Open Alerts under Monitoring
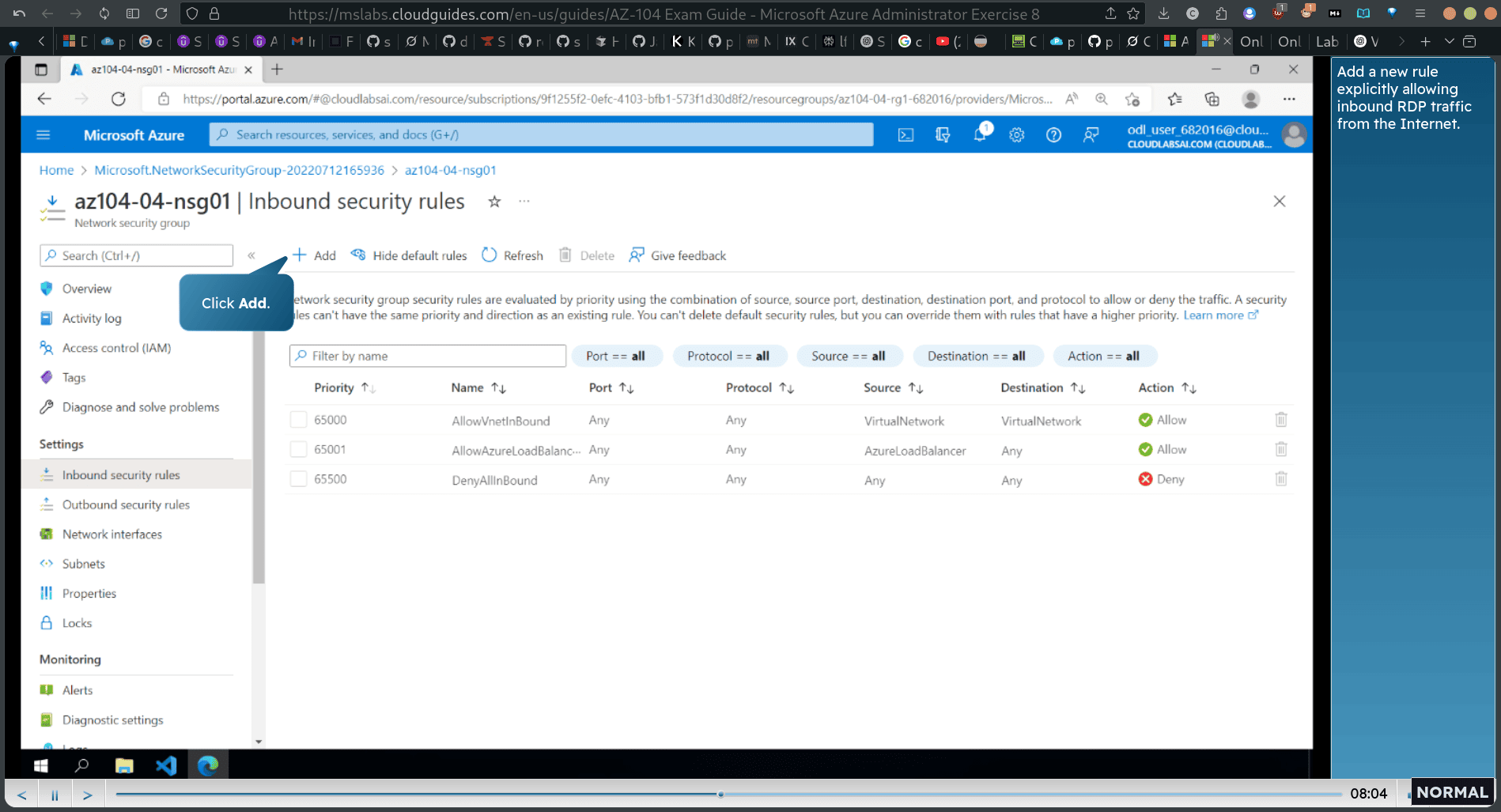This screenshot has height=812, width=1501. coord(78,690)
